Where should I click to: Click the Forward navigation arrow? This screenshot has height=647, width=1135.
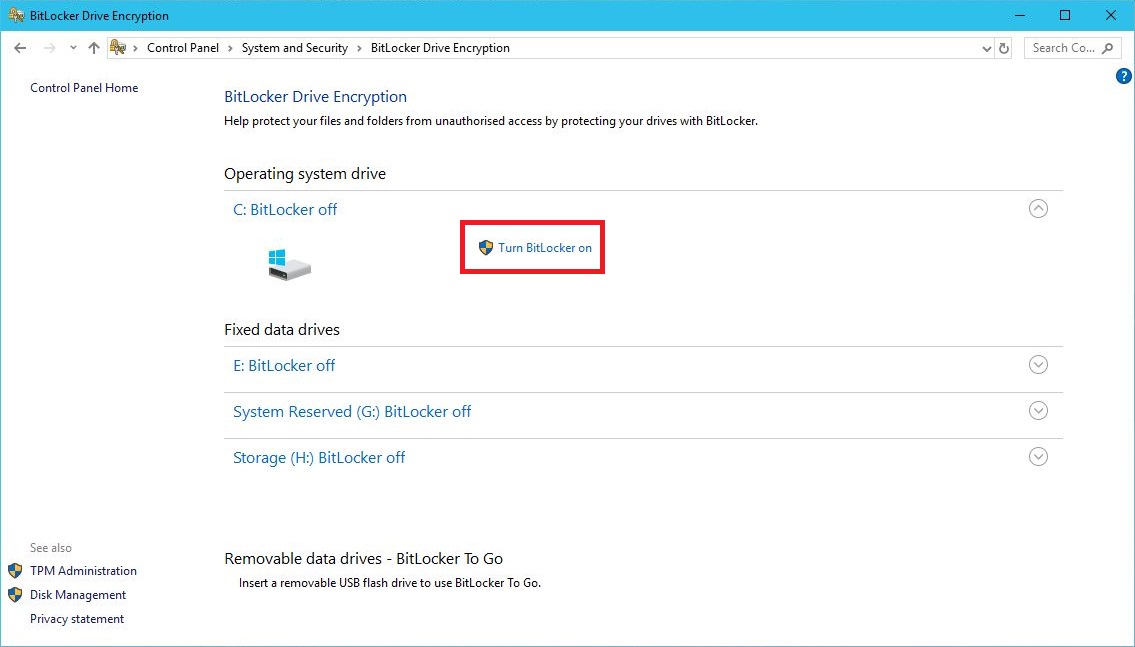click(49, 48)
